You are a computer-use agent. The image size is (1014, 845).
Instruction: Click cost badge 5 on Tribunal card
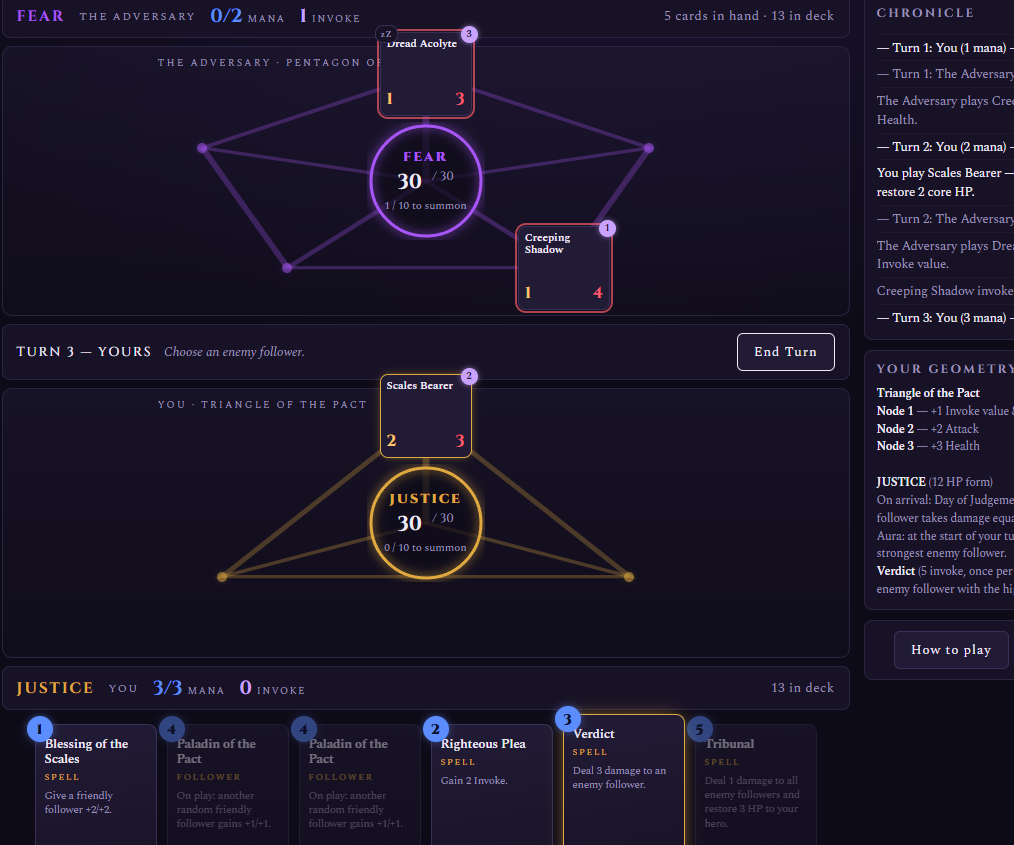699,729
